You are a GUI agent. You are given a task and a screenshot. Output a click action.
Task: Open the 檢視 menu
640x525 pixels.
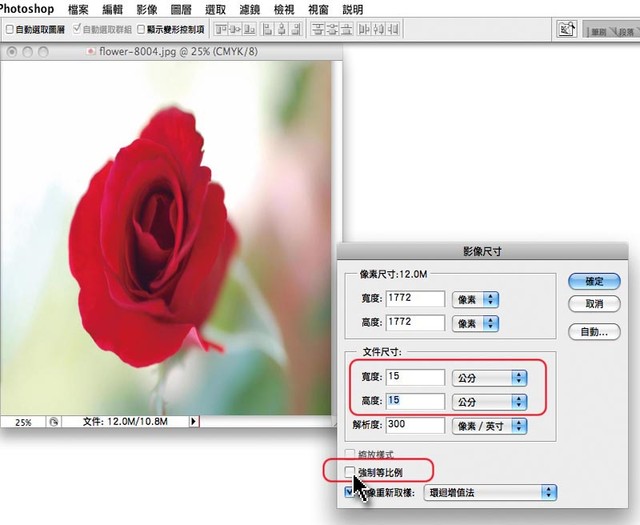point(284,9)
